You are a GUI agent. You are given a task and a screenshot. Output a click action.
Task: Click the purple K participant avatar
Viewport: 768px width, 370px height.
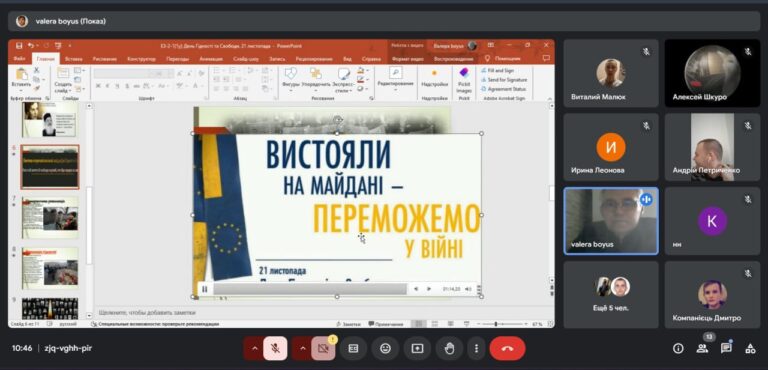[x=712, y=221]
